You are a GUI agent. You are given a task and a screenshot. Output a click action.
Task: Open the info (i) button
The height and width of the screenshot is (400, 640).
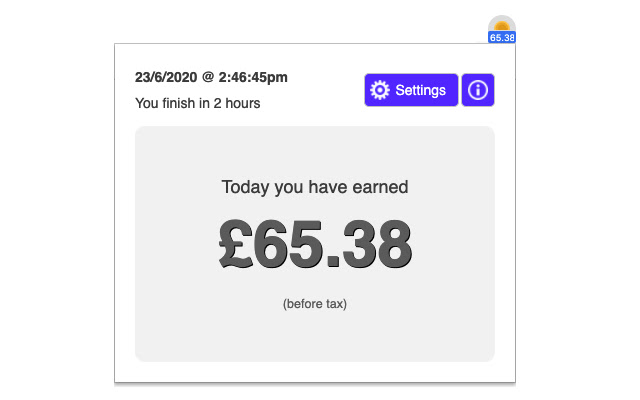click(478, 90)
